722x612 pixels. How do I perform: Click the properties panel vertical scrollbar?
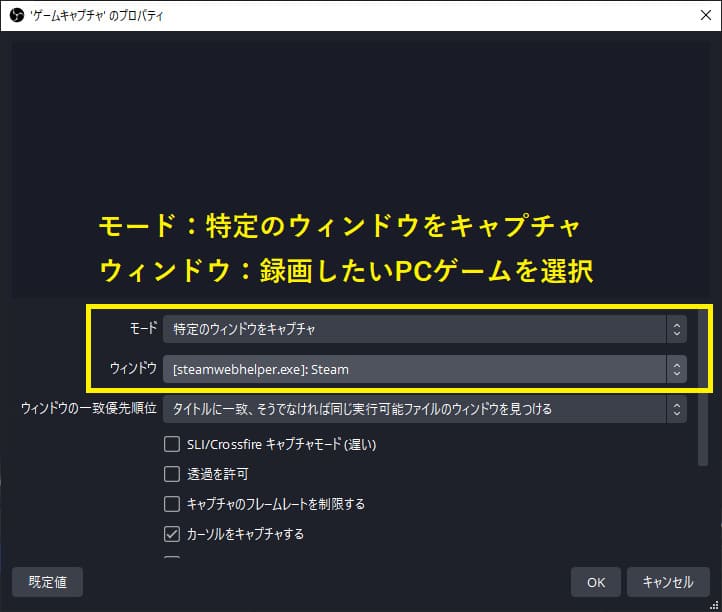click(x=703, y=388)
